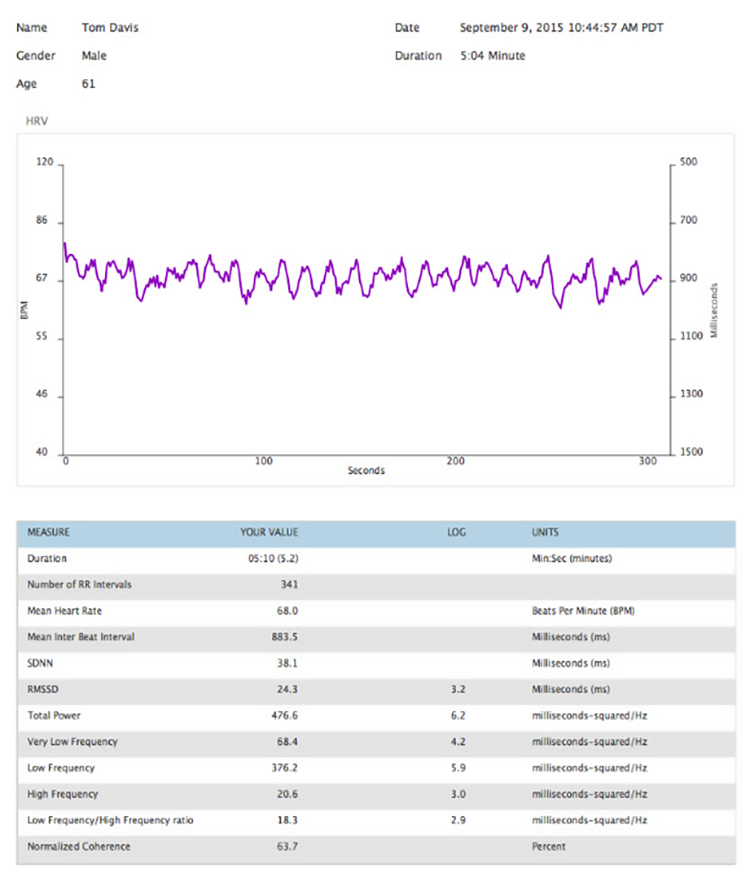Viewport: 750px width, 881px height.
Task: Select the 5:04 Minute duration value
Action: pos(492,56)
